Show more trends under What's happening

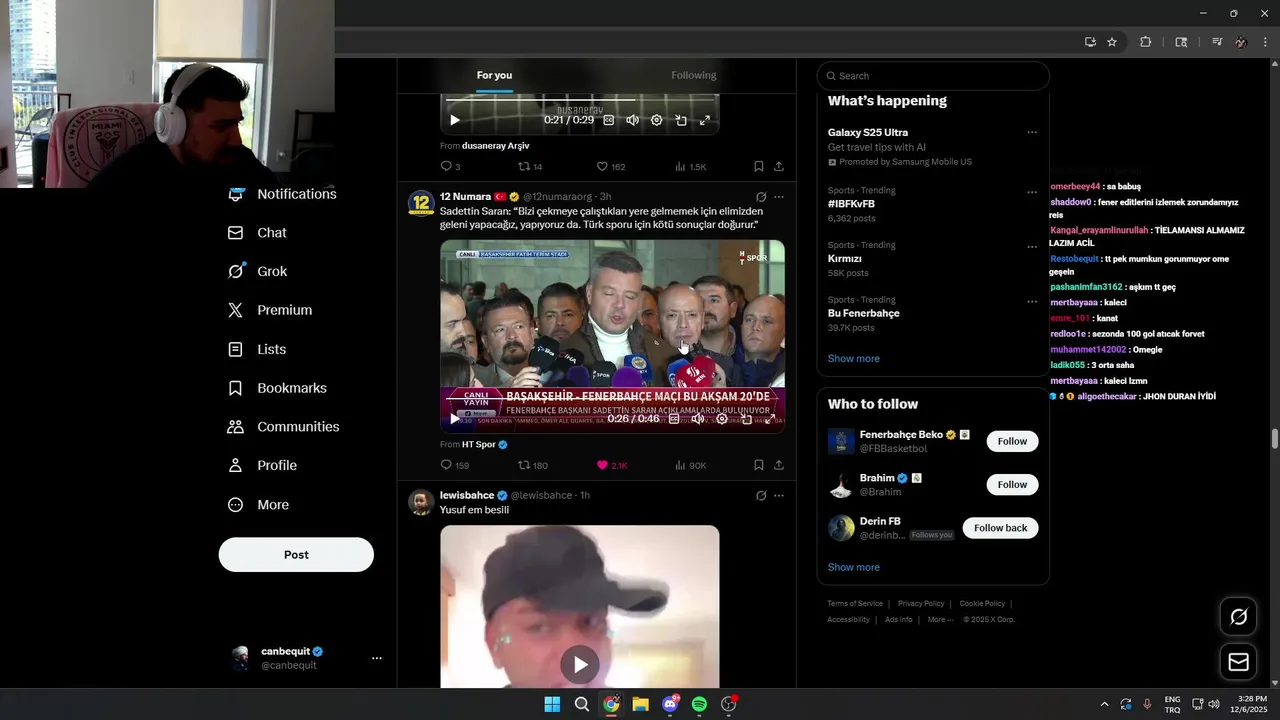(x=854, y=359)
